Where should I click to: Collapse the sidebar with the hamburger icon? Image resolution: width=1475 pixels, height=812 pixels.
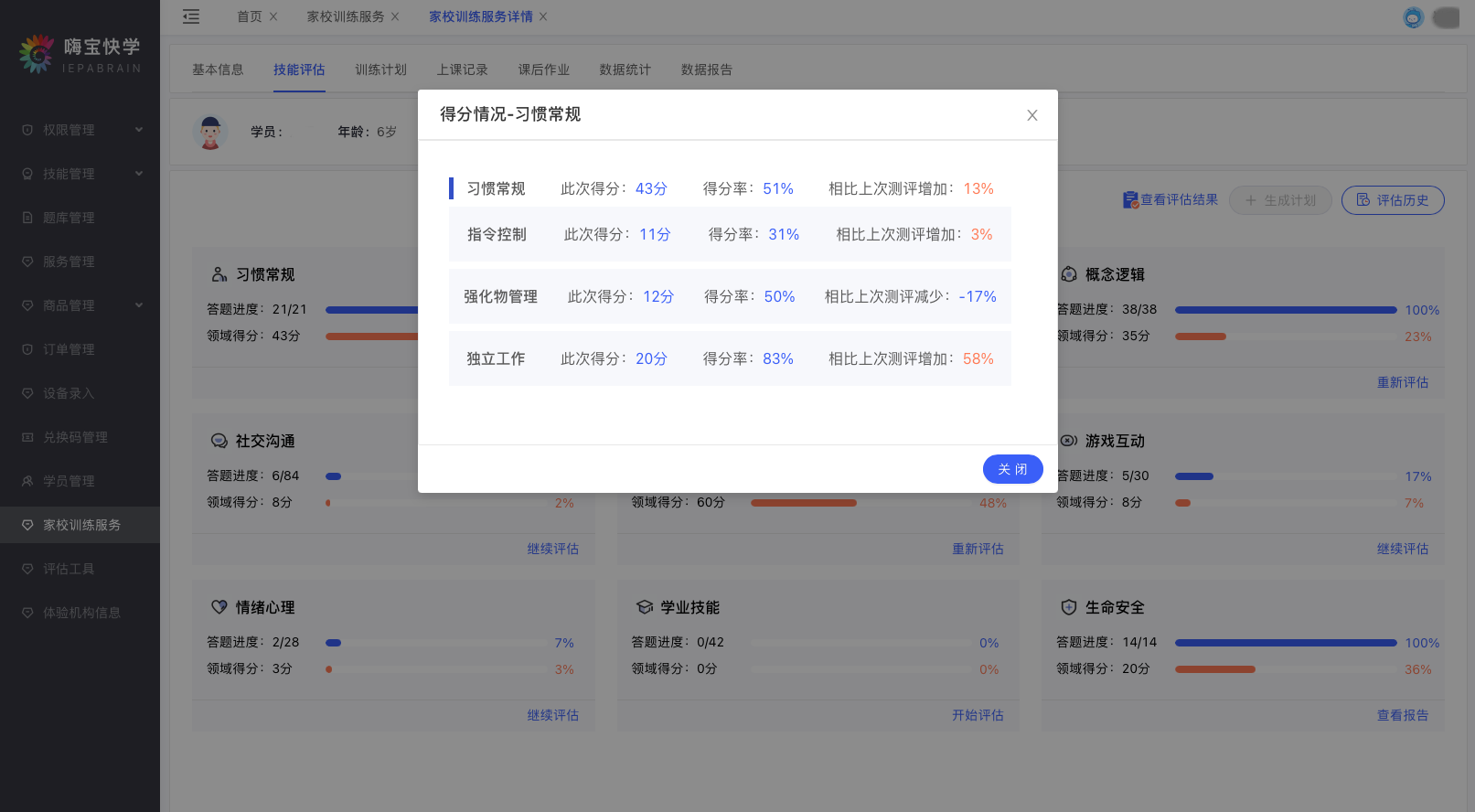[191, 16]
